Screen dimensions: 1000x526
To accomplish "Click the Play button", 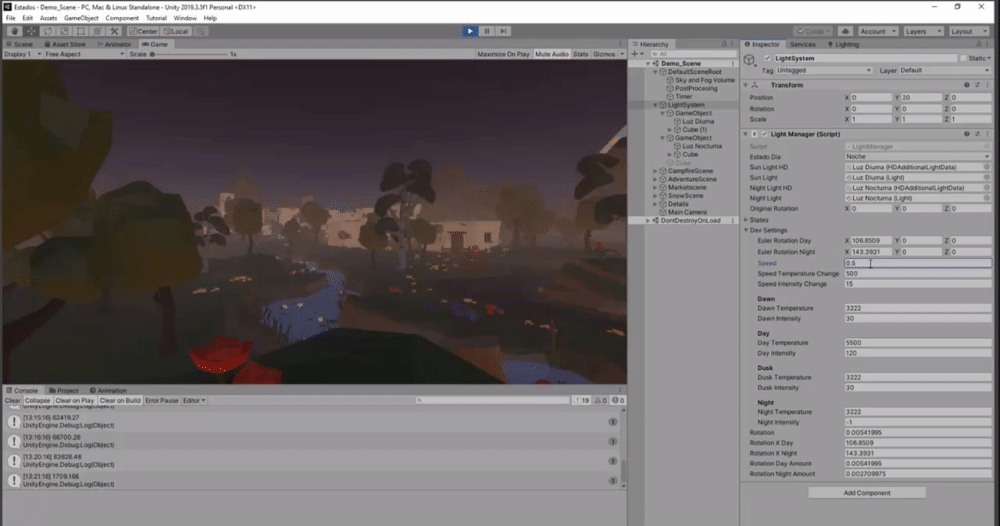I will [x=470, y=31].
